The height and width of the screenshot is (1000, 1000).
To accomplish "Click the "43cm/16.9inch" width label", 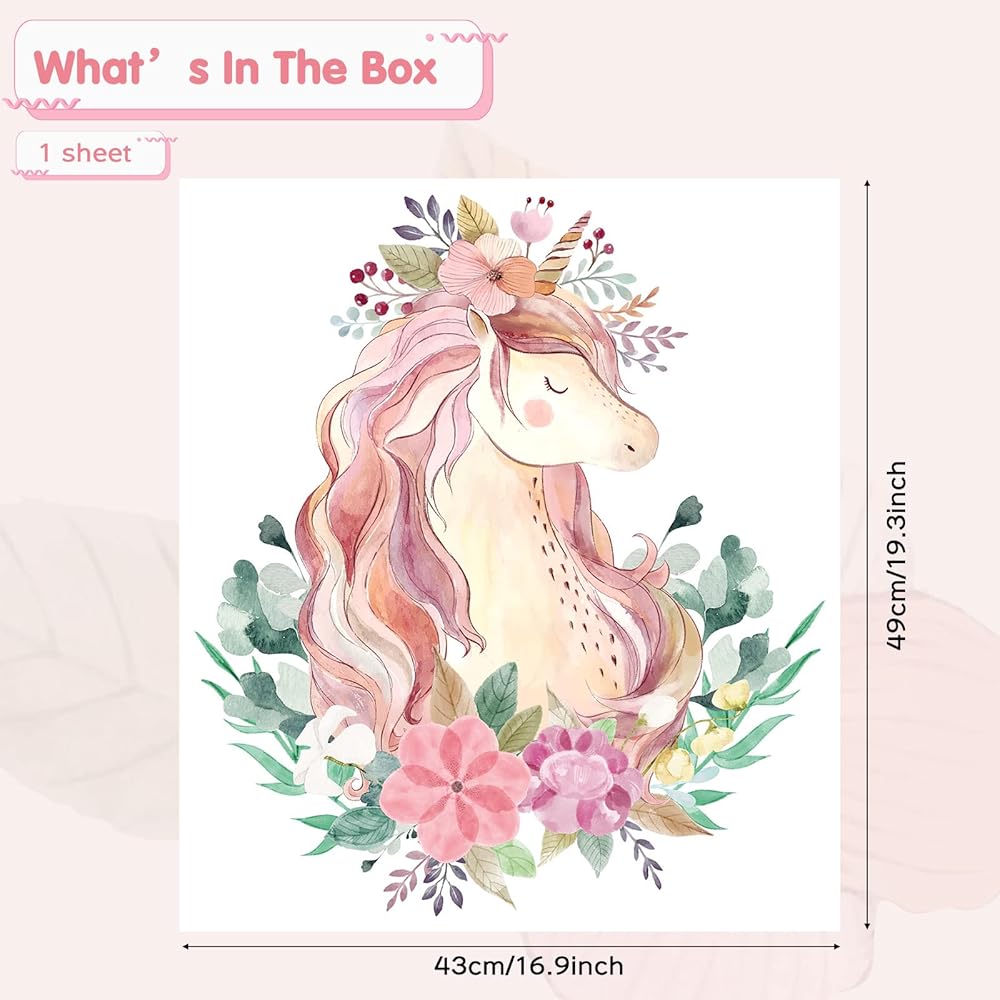I will [x=529, y=966].
